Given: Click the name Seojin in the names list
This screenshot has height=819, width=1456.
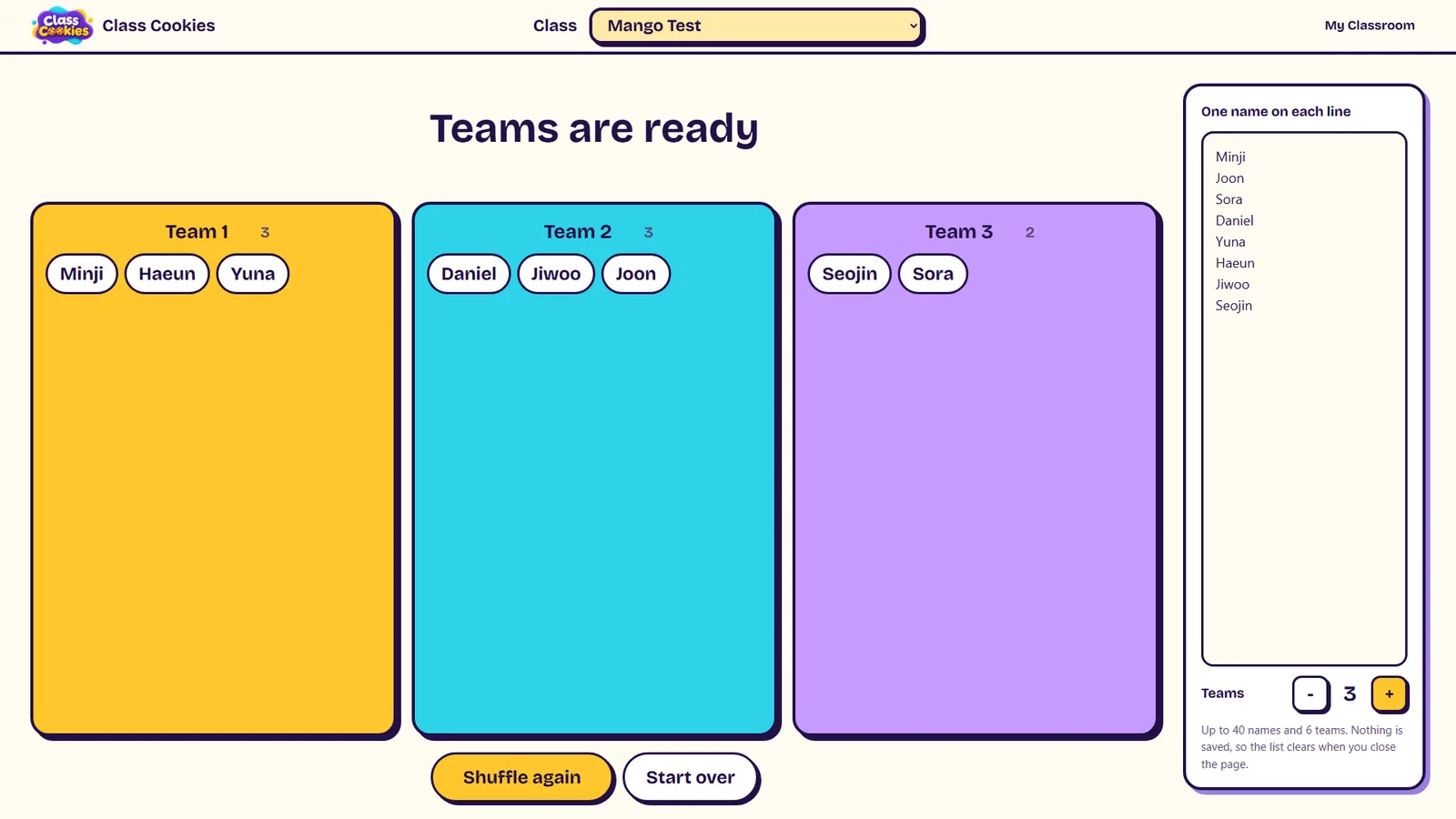Looking at the screenshot, I should tap(1234, 306).
